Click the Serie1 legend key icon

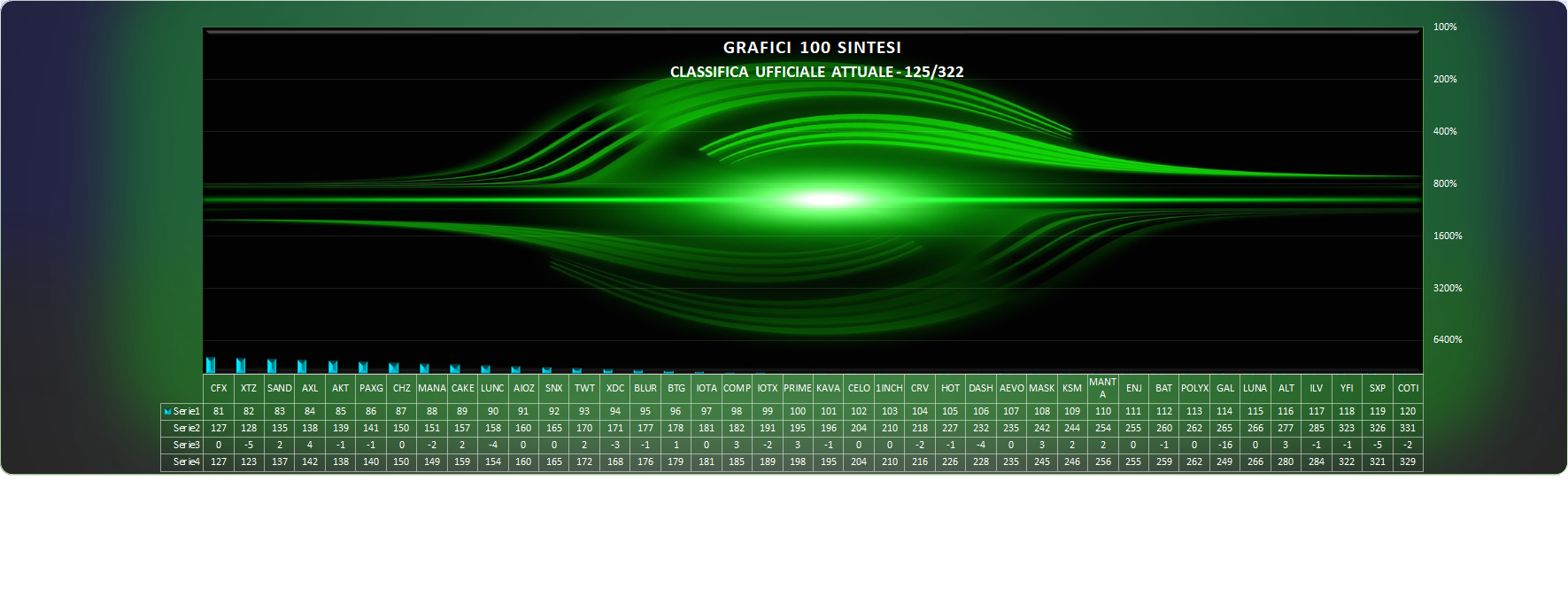pos(167,411)
